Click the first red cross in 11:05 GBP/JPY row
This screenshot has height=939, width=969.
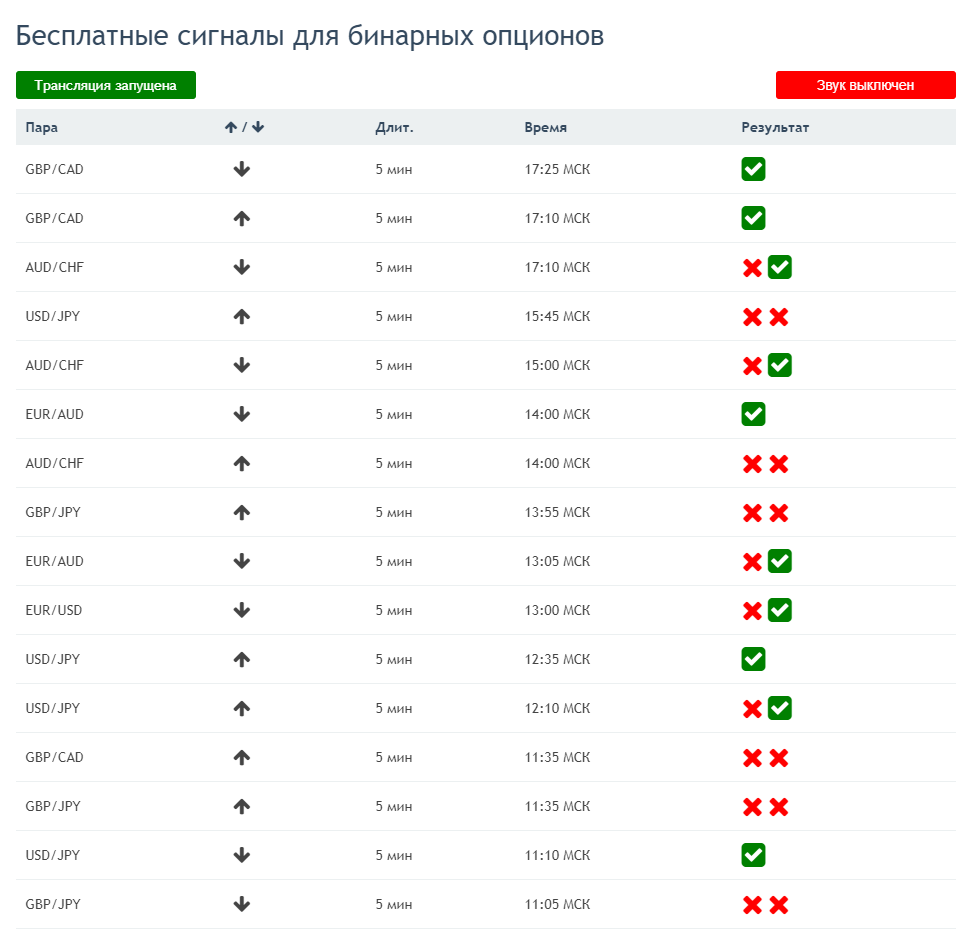[x=752, y=905]
